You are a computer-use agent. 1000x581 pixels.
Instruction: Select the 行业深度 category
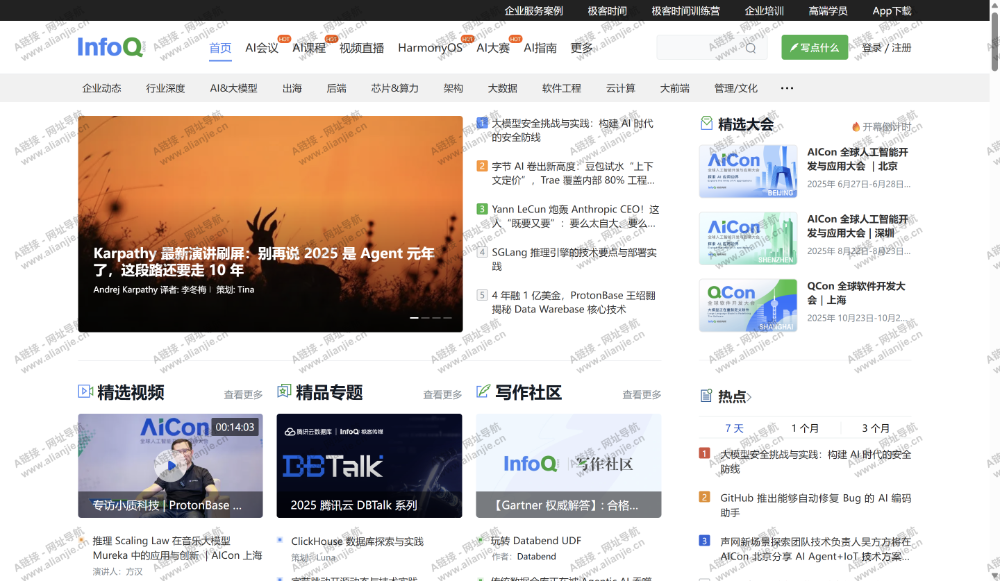(x=165, y=88)
